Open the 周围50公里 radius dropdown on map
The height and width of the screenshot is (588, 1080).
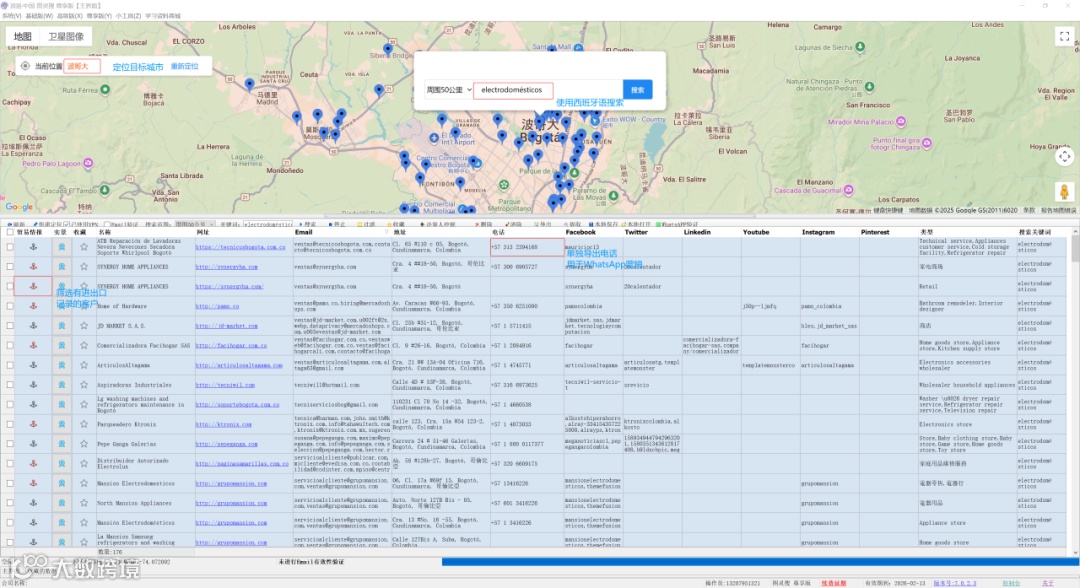(x=448, y=90)
